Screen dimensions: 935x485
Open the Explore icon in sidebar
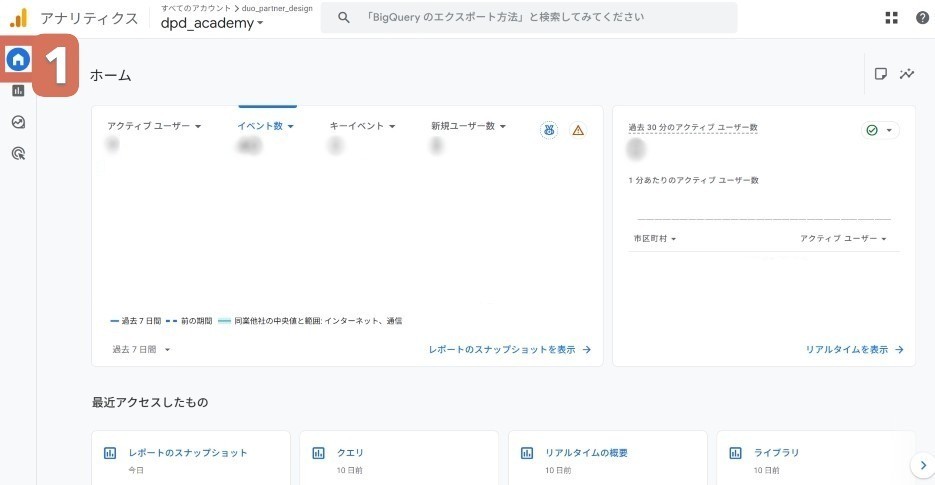(x=18, y=122)
